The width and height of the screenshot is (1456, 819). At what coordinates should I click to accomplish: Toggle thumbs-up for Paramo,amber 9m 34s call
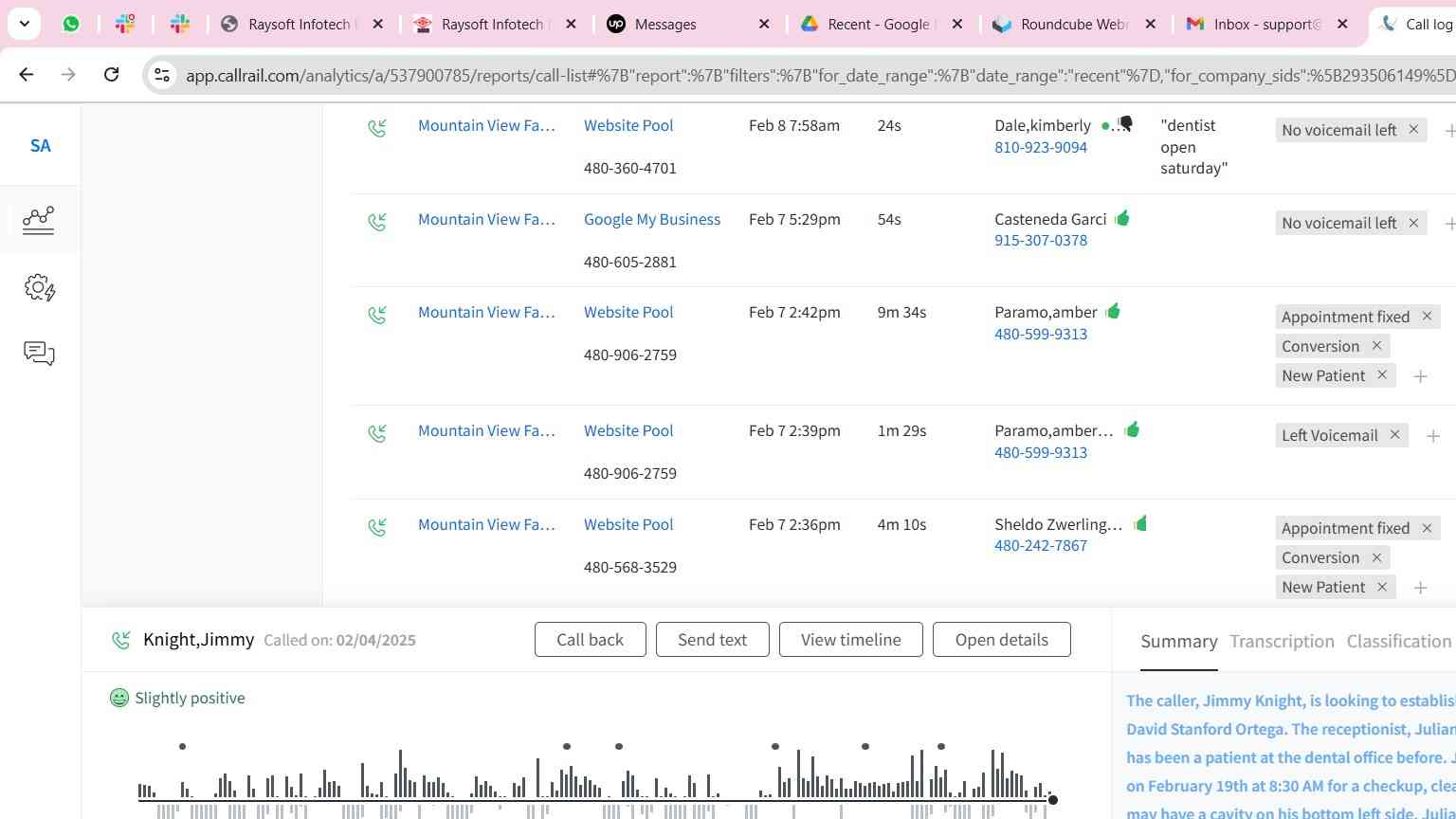[x=1113, y=311]
